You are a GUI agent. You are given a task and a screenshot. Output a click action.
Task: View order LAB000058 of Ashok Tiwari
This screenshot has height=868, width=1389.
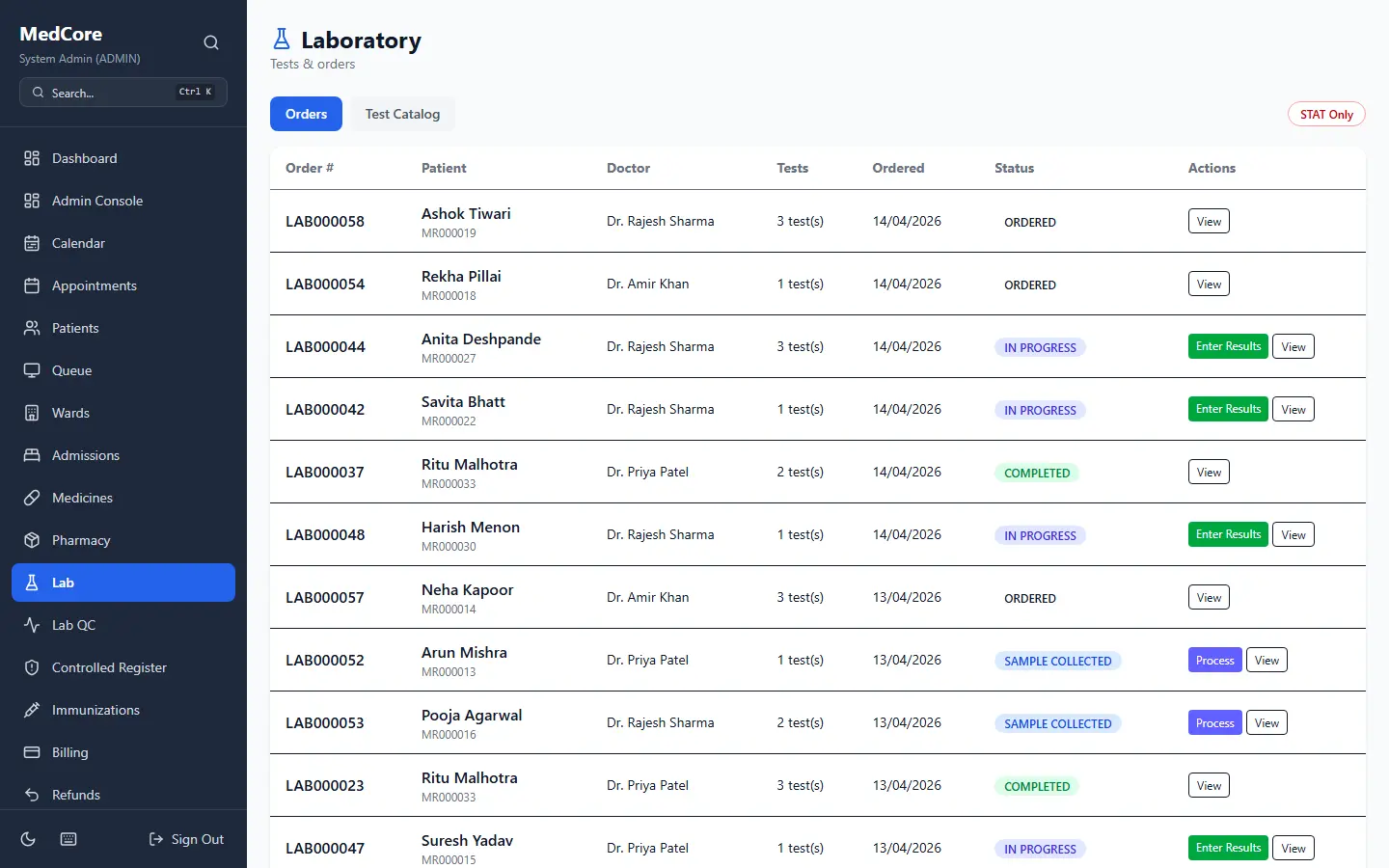(x=1209, y=221)
